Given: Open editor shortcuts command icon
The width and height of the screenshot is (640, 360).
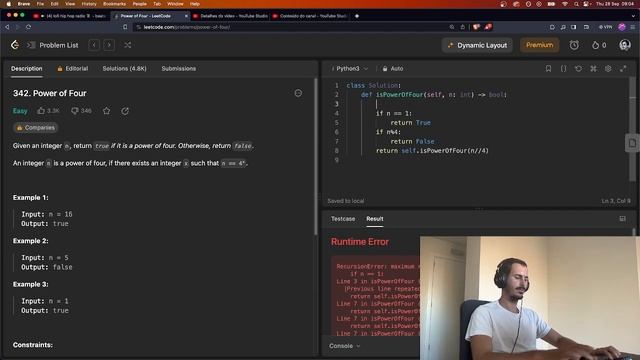Looking at the screenshot, I should pyautogui.click(x=593, y=69).
